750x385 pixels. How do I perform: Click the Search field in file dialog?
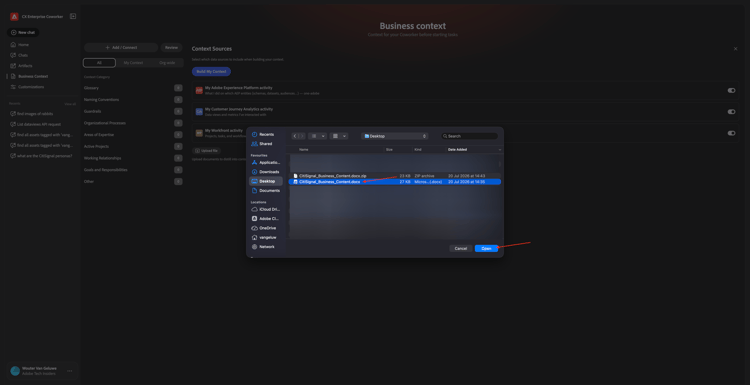coord(469,136)
